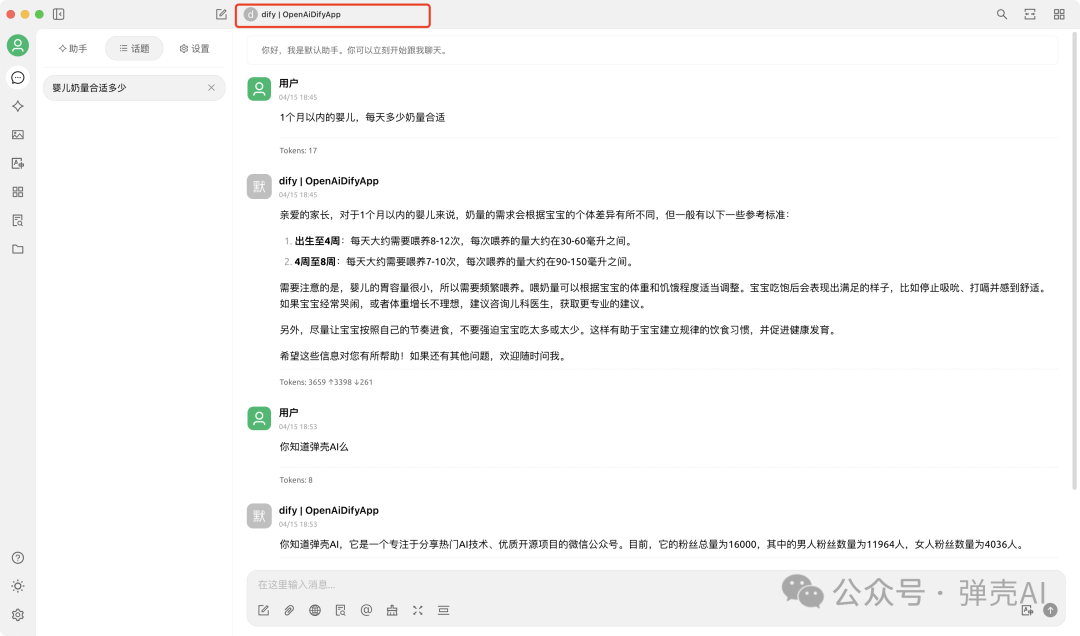Click the dify avatar on the 弹壳AI reply
The height and width of the screenshot is (636, 1080).
click(x=259, y=516)
